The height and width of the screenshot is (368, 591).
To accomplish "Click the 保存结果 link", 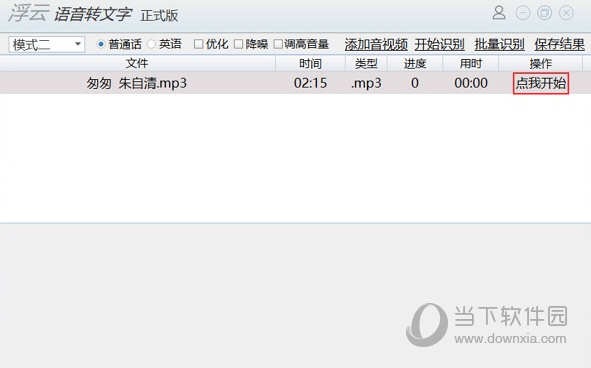I will 559,44.
